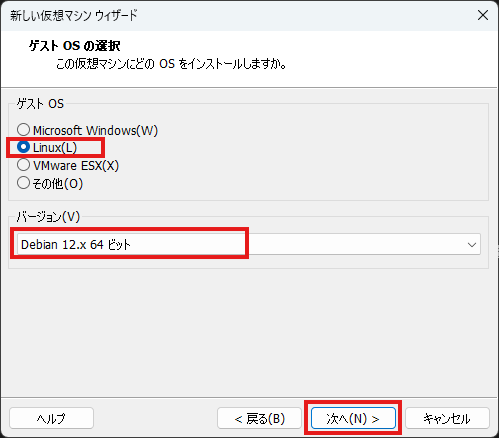Click the キャンセル button
Viewport: 499px width, 438px height.
(447, 418)
